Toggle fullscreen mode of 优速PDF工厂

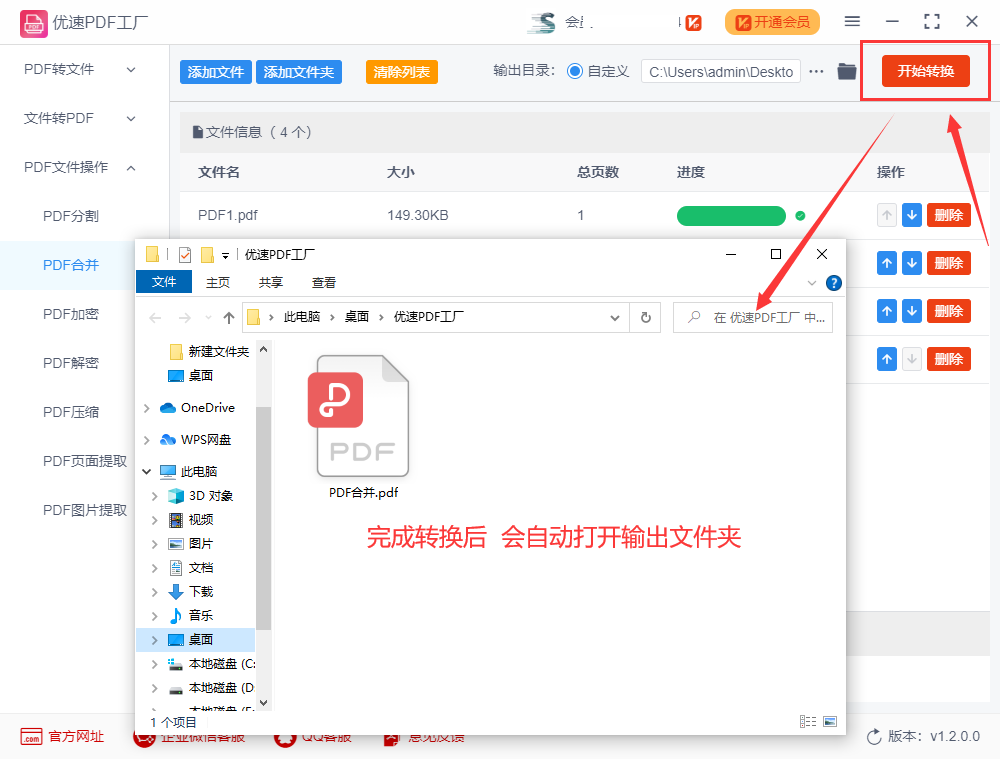tap(932, 22)
